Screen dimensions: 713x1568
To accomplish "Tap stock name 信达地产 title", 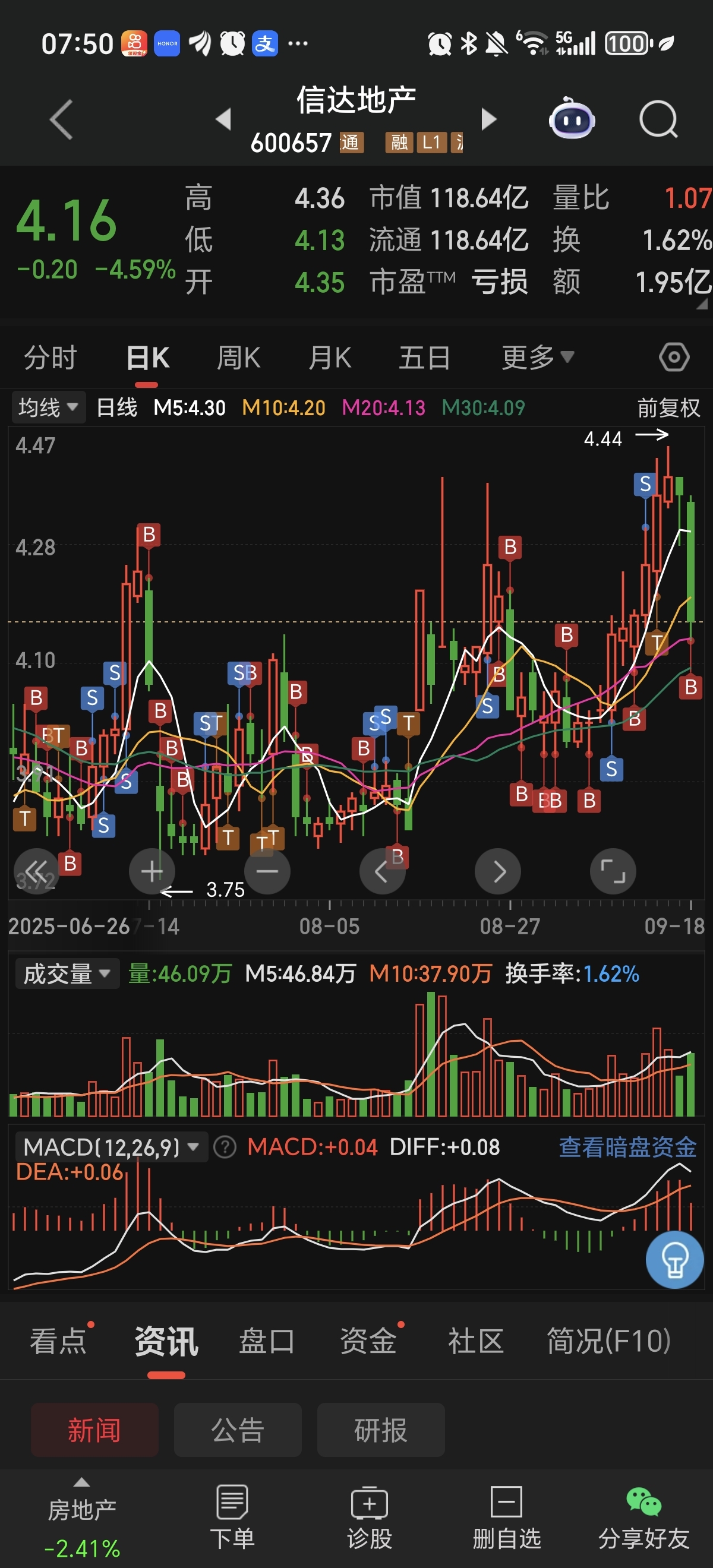I will [x=356, y=100].
